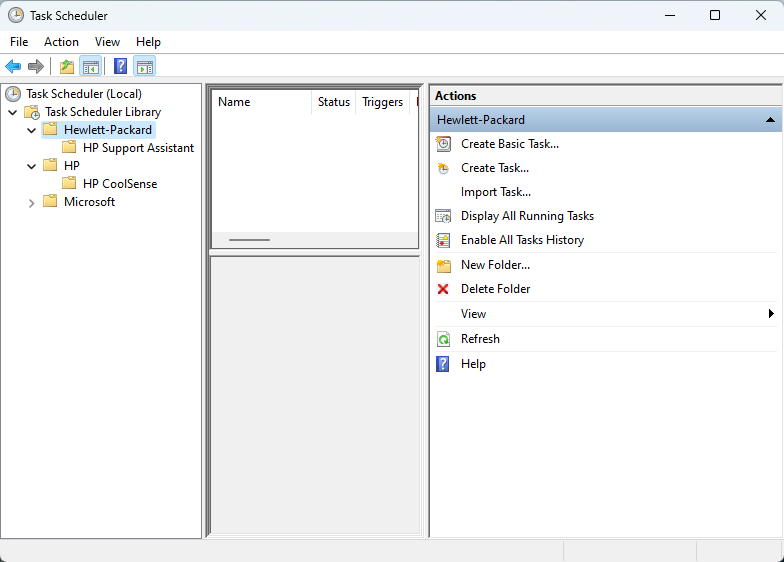
Task: Select the HP folder label
Action: coord(72,166)
